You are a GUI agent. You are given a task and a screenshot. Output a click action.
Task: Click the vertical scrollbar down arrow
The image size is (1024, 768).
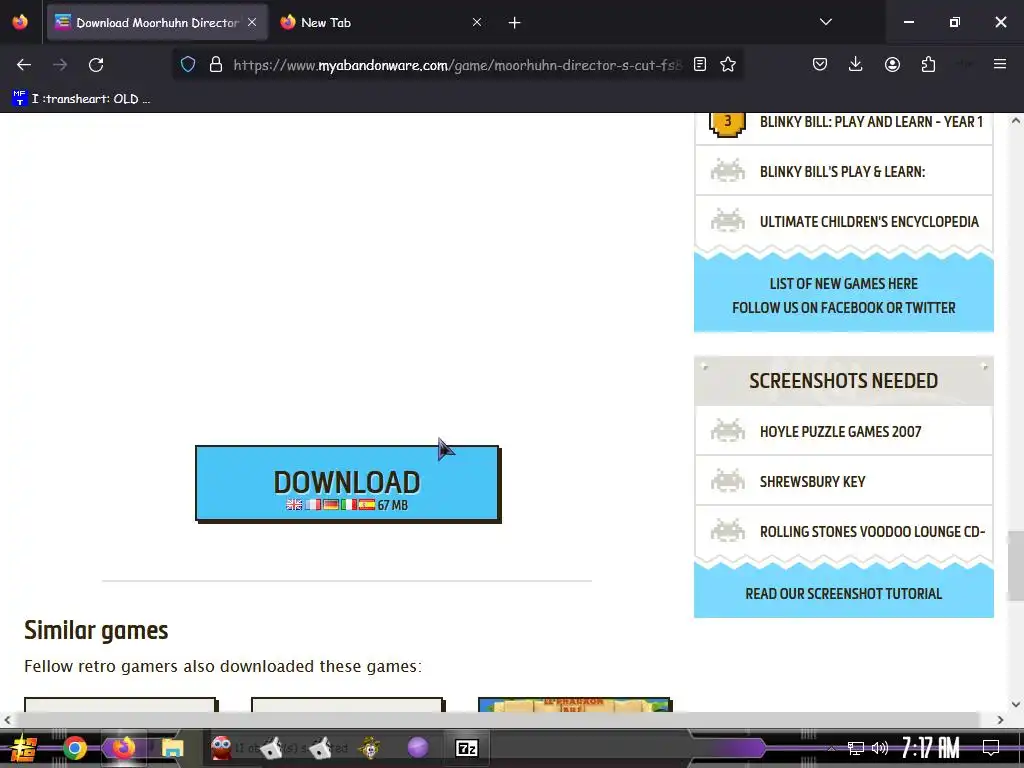(x=1016, y=704)
